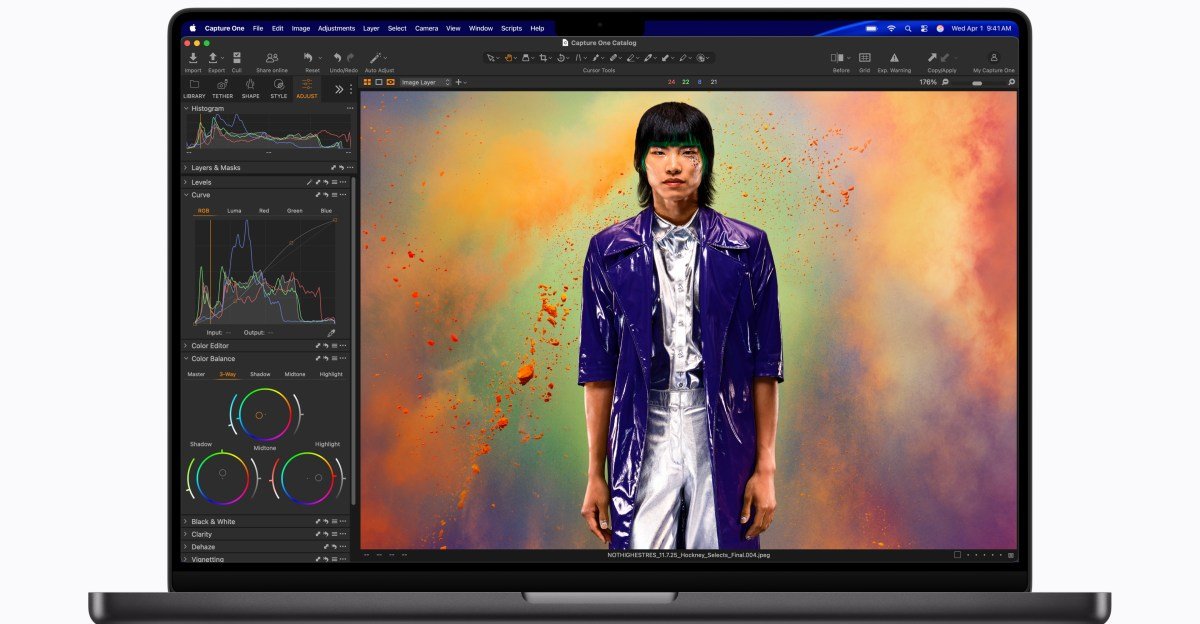Screen dimensions: 1200x624
Task: Open My Capture One
Action: click(995, 57)
